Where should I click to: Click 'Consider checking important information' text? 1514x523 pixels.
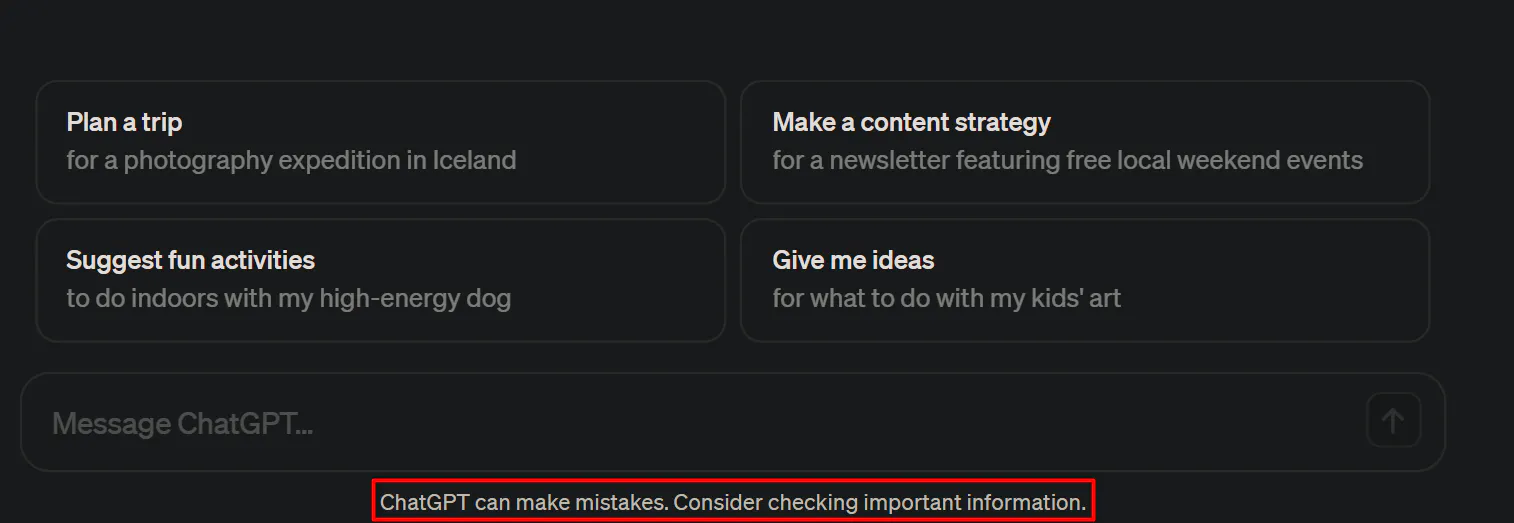coord(879,502)
